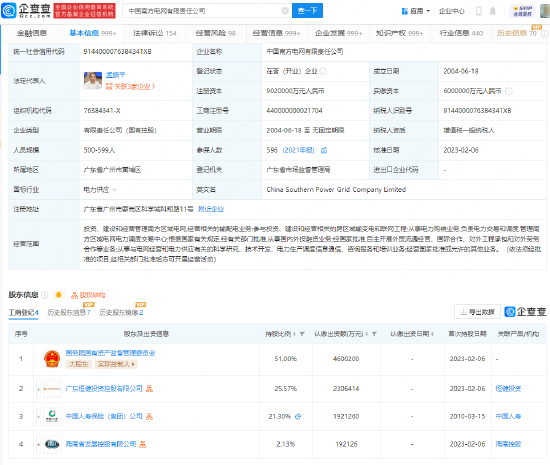Click the company name search field

(203, 11)
